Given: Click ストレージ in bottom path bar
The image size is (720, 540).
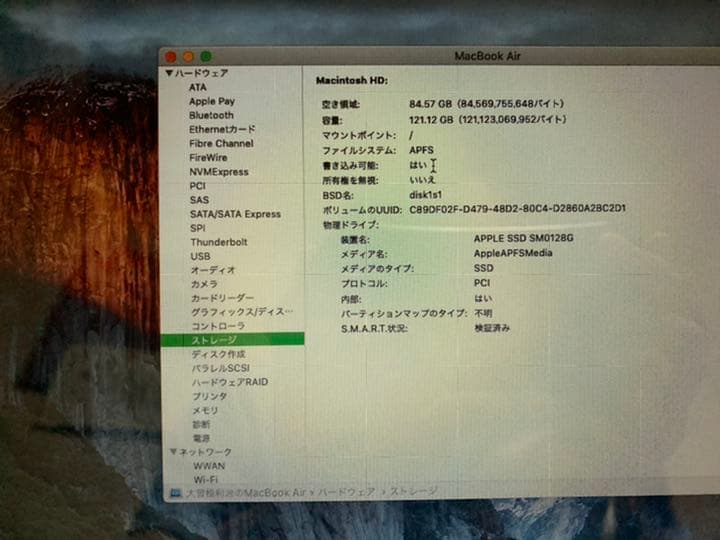Looking at the screenshot, I should point(414,491).
